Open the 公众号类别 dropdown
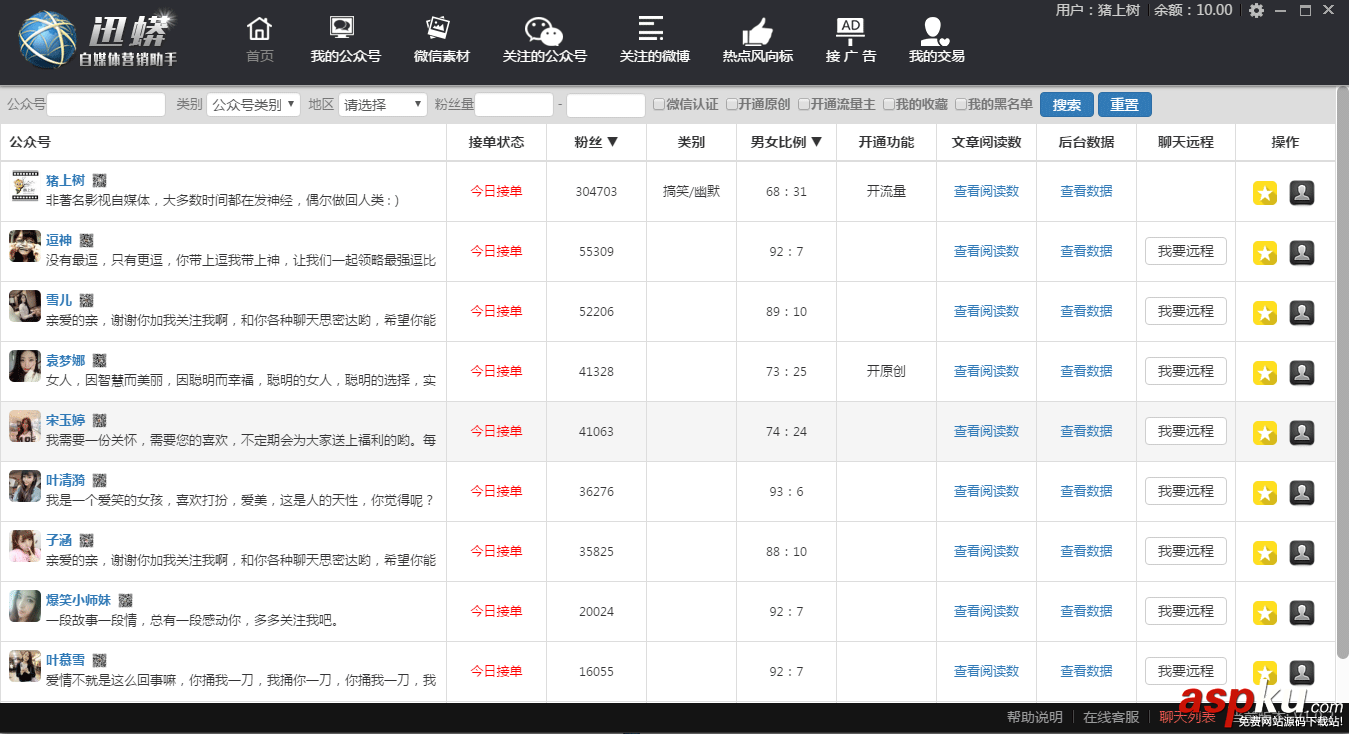The width and height of the screenshot is (1349, 734). (253, 103)
